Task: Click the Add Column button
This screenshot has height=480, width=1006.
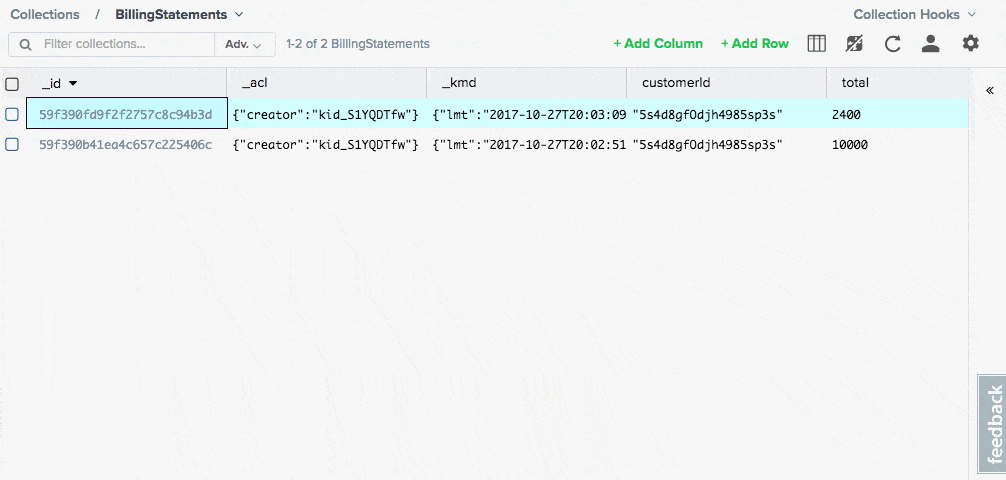Action: coord(658,44)
